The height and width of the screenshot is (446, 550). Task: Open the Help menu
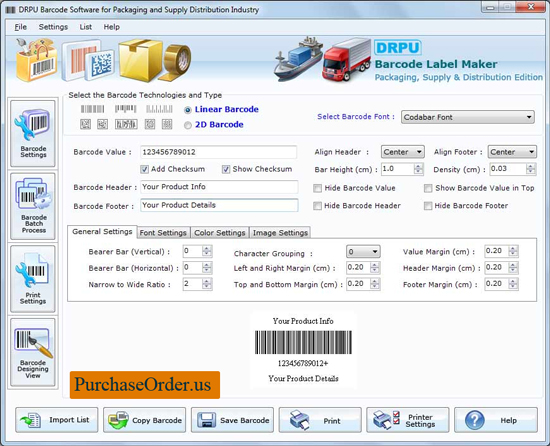(x=112, y=27)
